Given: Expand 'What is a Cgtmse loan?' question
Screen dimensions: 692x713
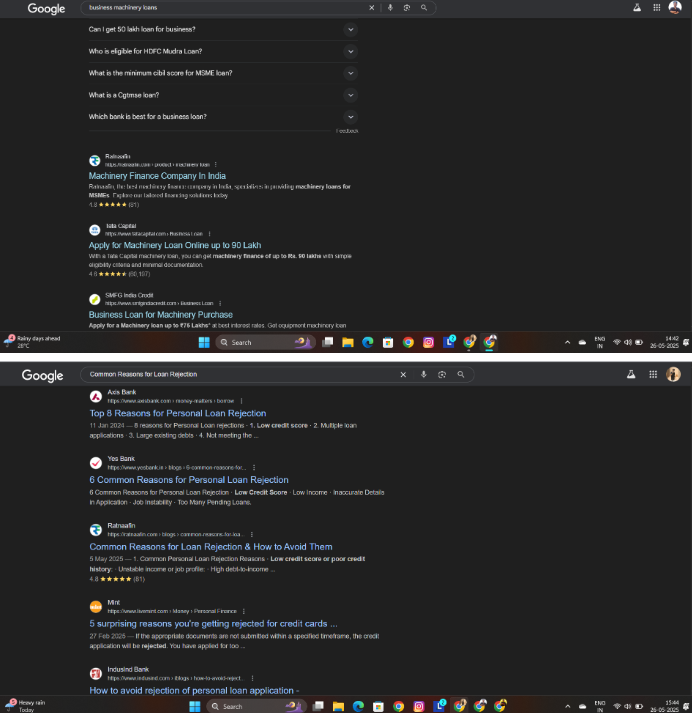Looking at the screenshot, I should tap(351, 95).
